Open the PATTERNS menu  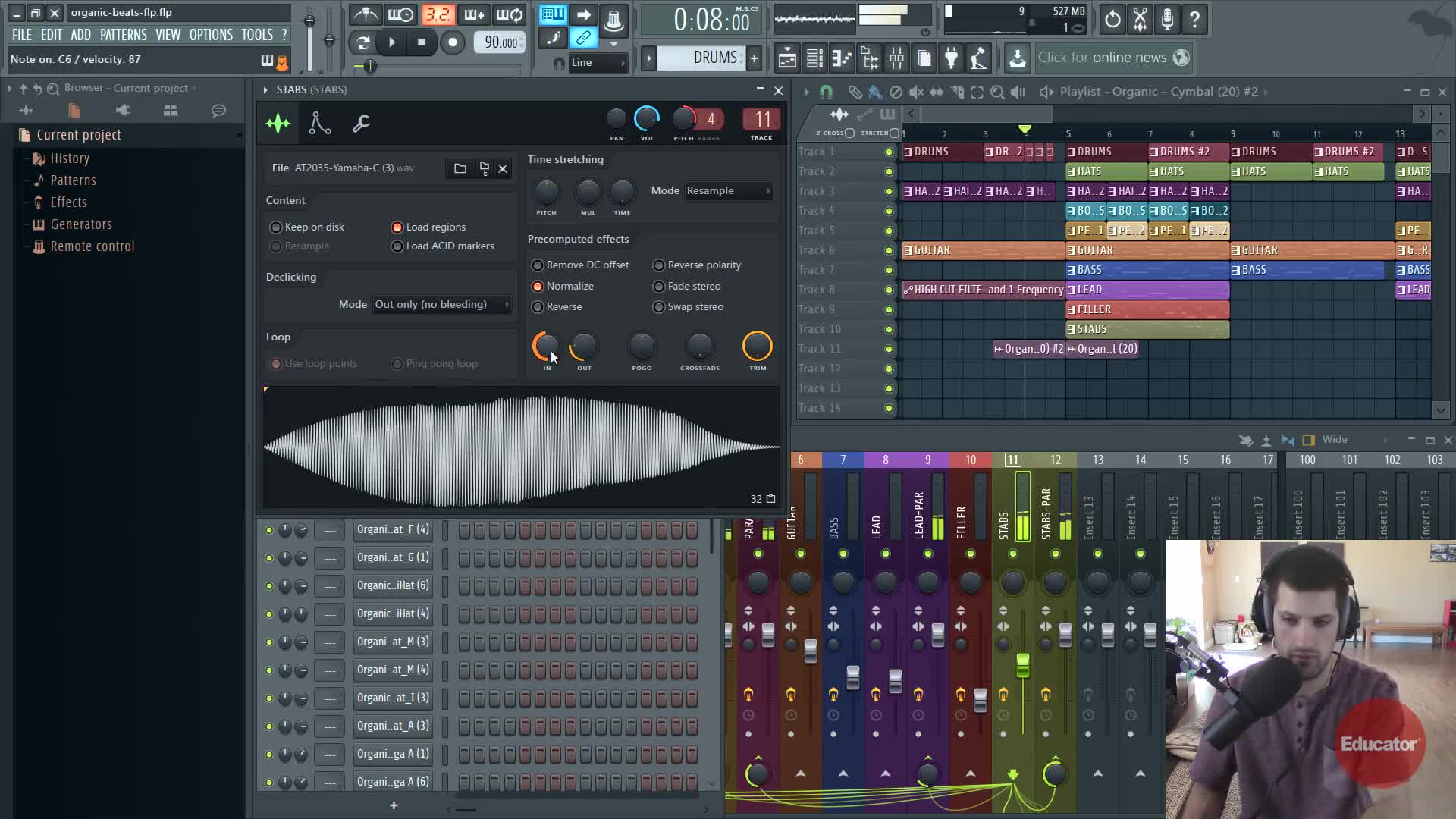pos(123,35)
